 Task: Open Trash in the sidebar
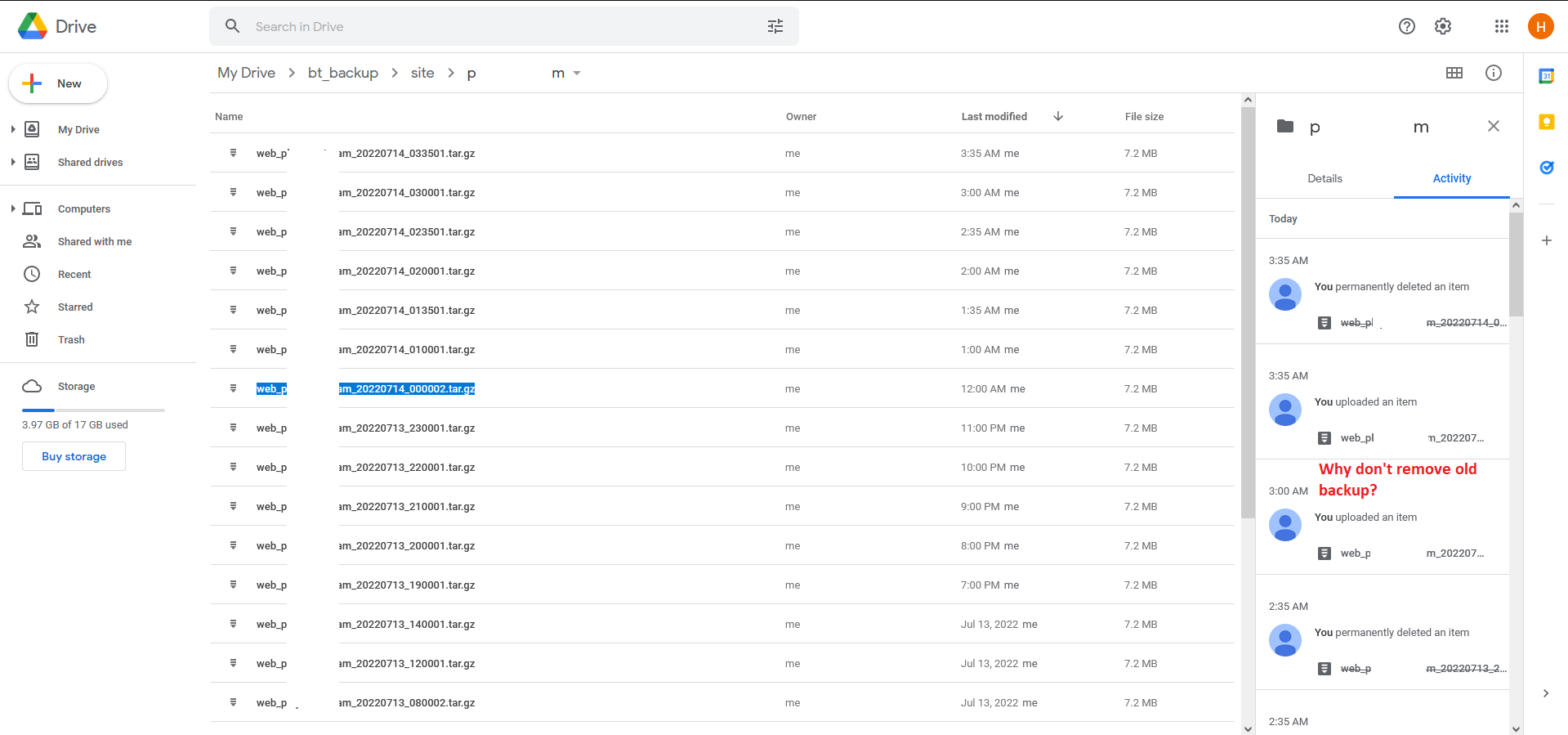71,339
